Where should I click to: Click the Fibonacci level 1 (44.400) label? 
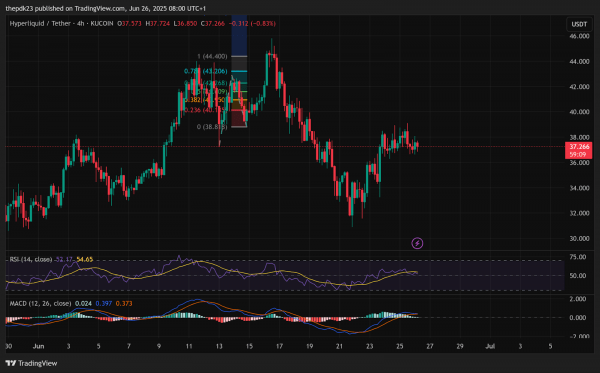[212, 56]
